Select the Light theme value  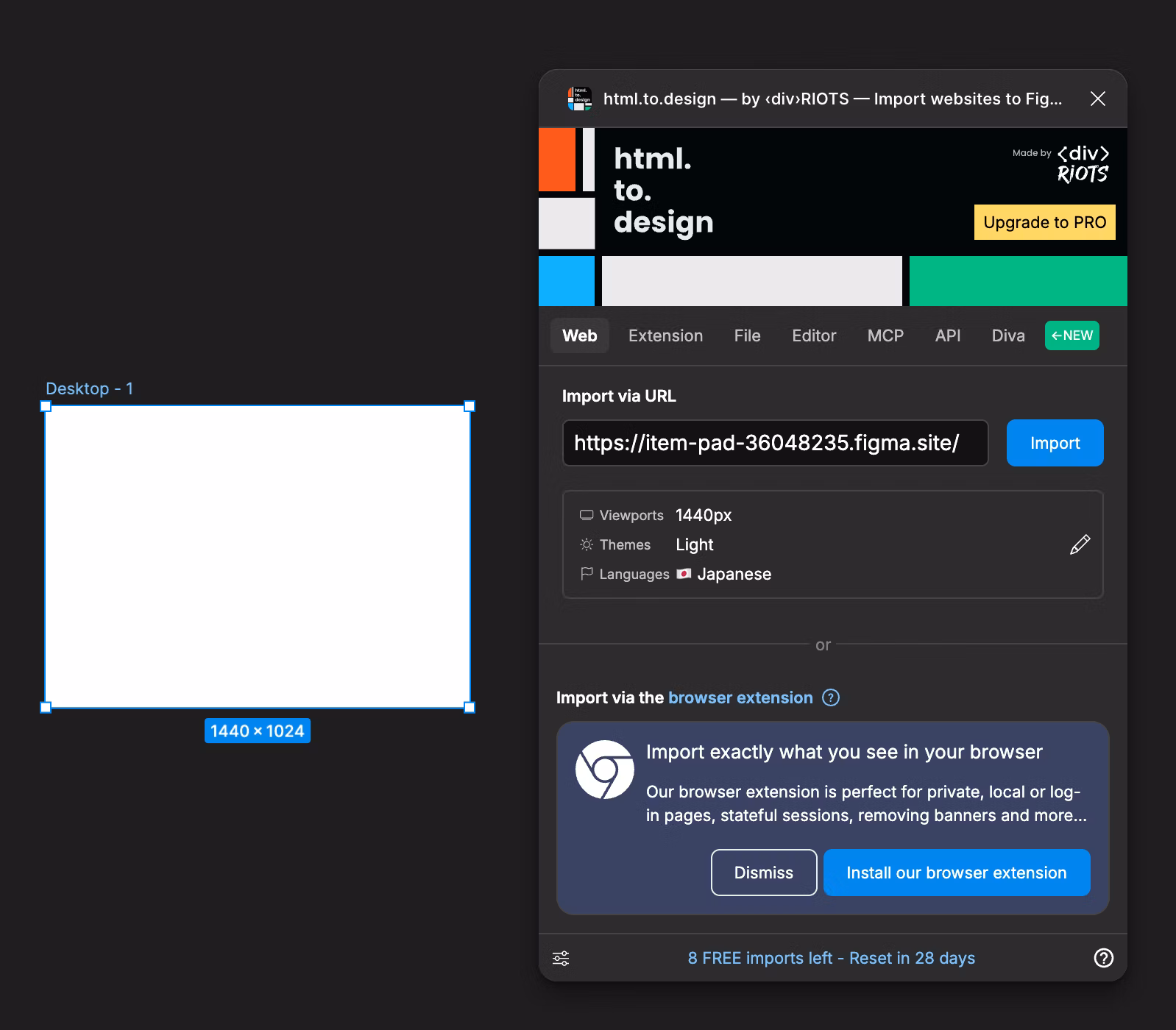695,544
